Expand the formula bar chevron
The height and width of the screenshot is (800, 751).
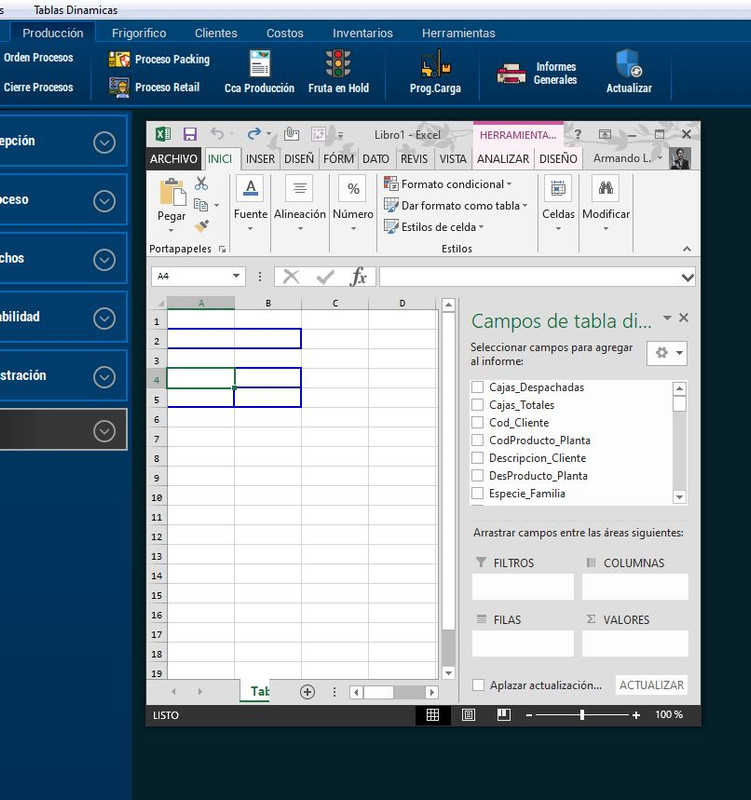point(687,278)
